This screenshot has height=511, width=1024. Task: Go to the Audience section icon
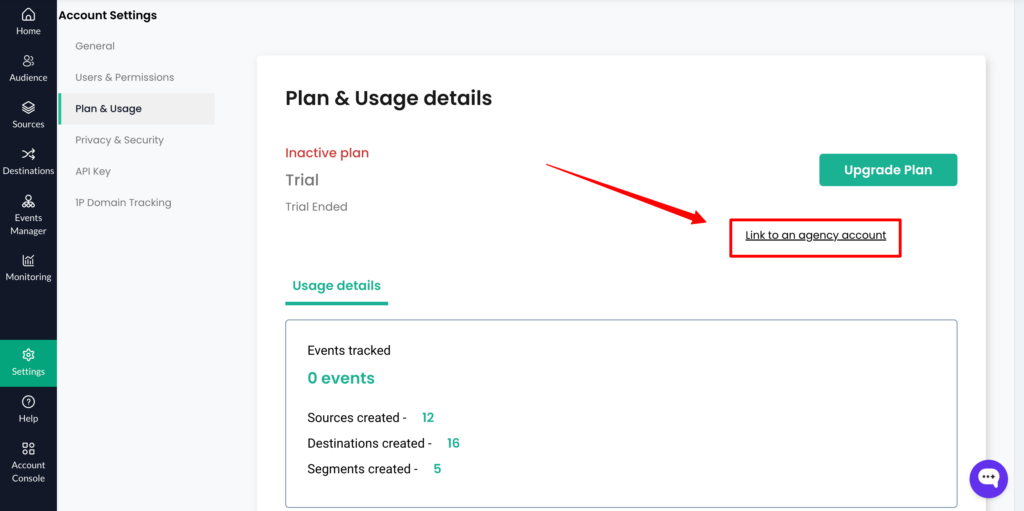point(28,61)
